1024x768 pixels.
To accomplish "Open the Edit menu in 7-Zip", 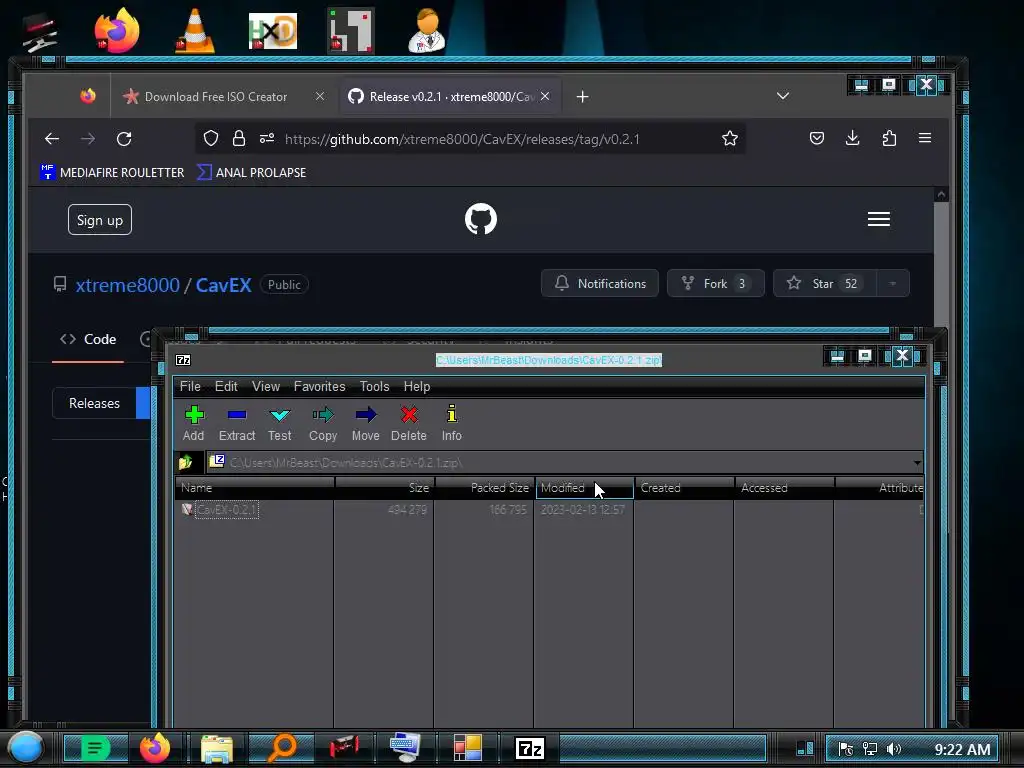I will click(226, 387).
